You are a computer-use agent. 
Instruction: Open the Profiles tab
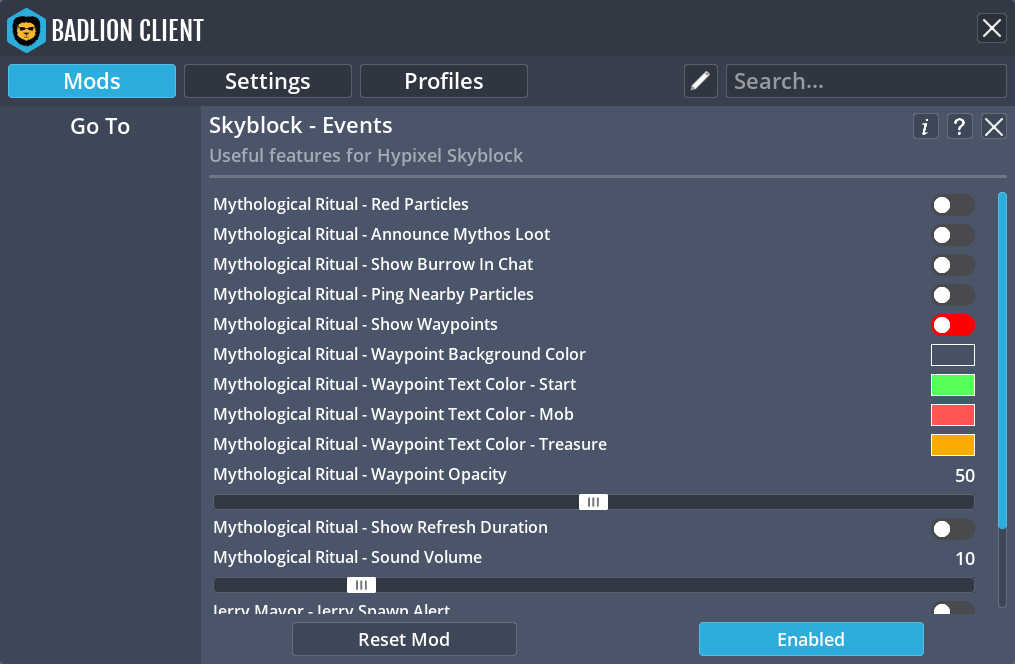[444, 81]
